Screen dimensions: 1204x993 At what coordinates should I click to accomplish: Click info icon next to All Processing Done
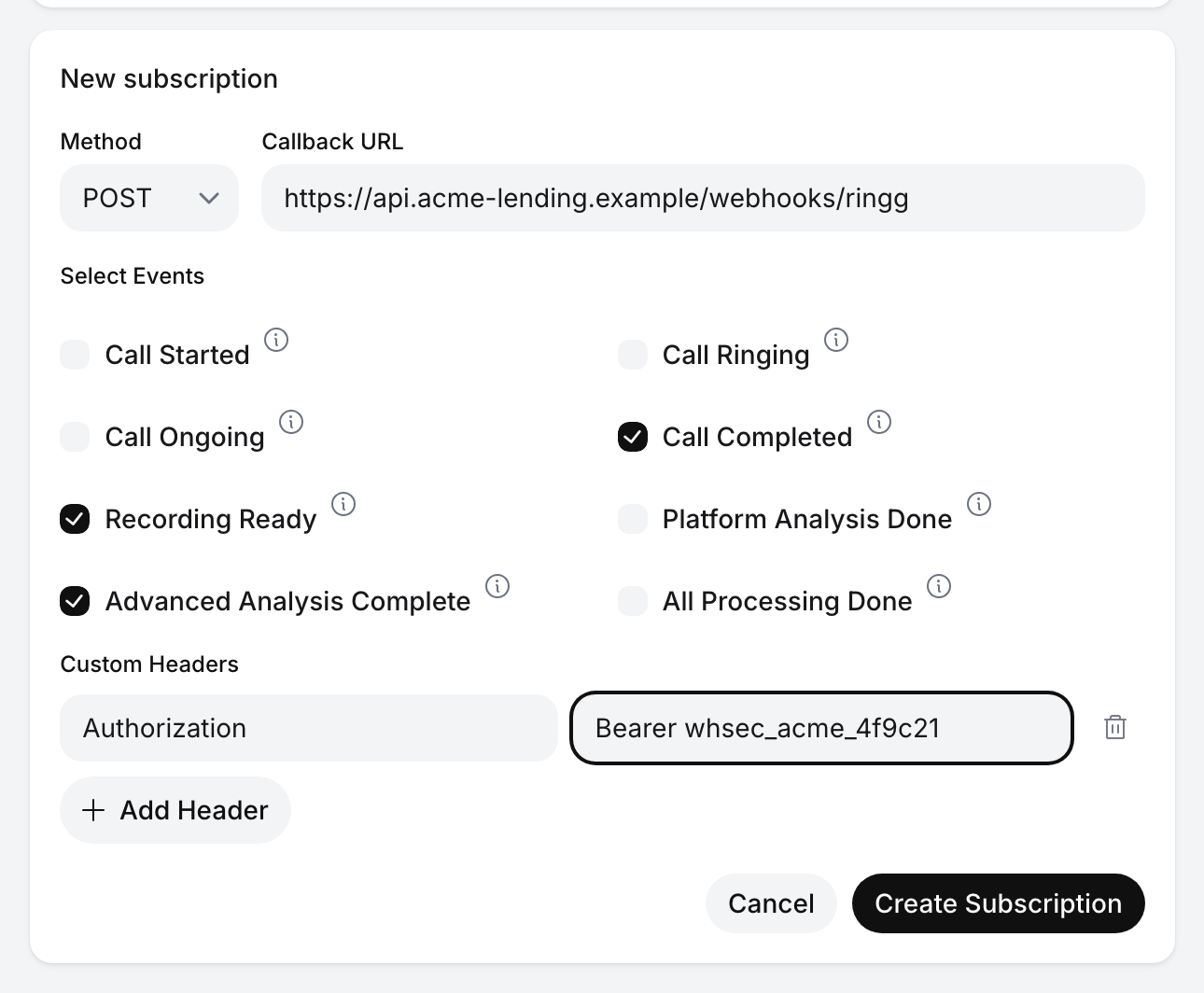click(x=939, y=586)
